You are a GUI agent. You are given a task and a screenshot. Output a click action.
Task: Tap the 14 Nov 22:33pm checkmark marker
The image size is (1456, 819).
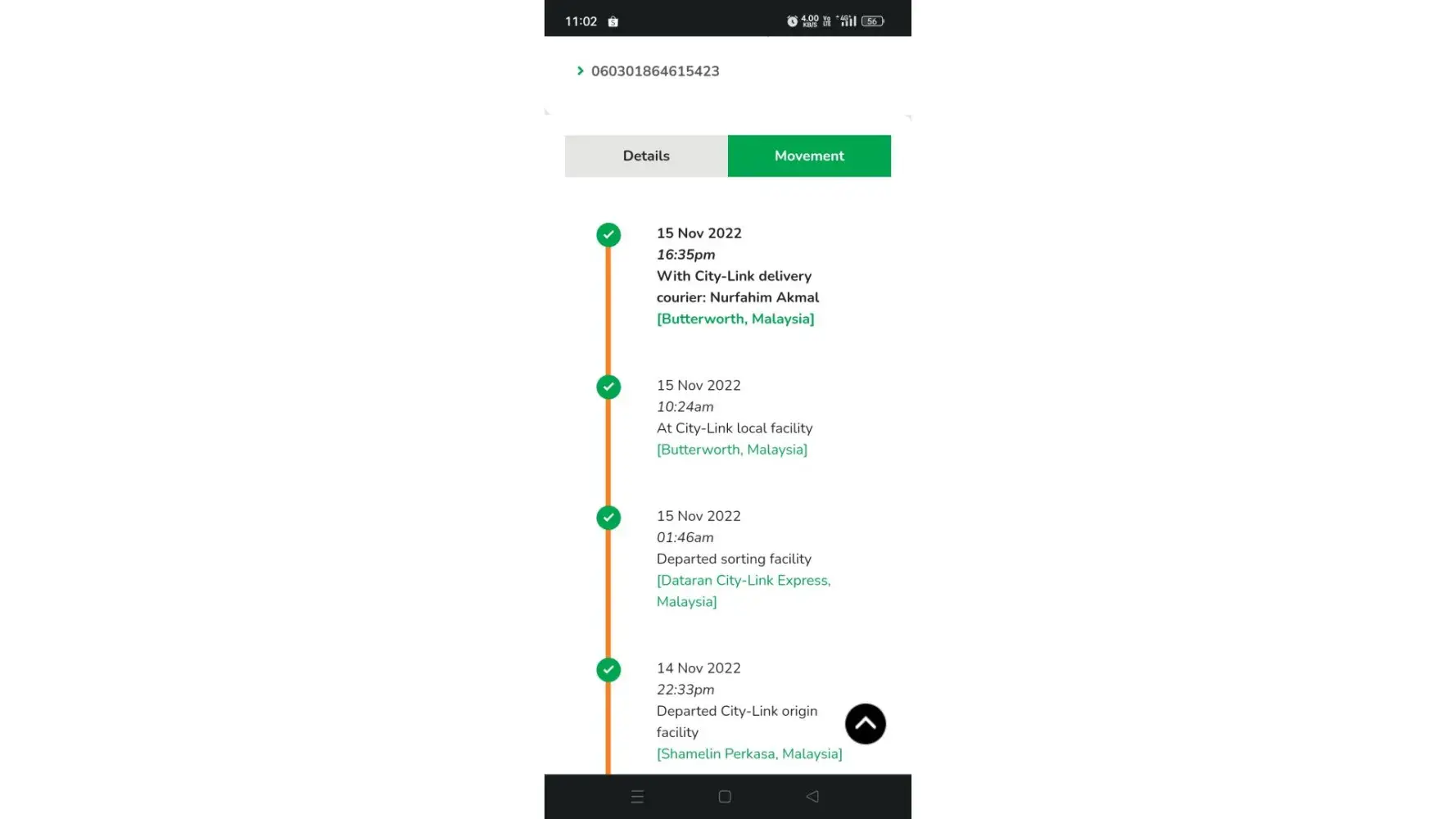tap(608, 670)
